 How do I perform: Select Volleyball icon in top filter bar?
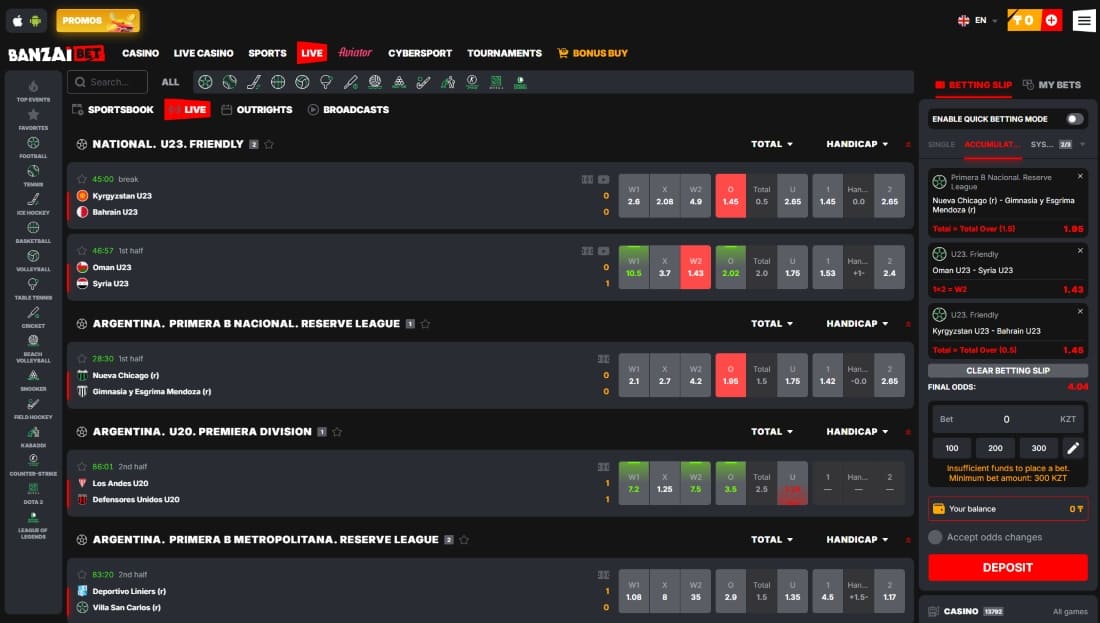coord(302,82)
